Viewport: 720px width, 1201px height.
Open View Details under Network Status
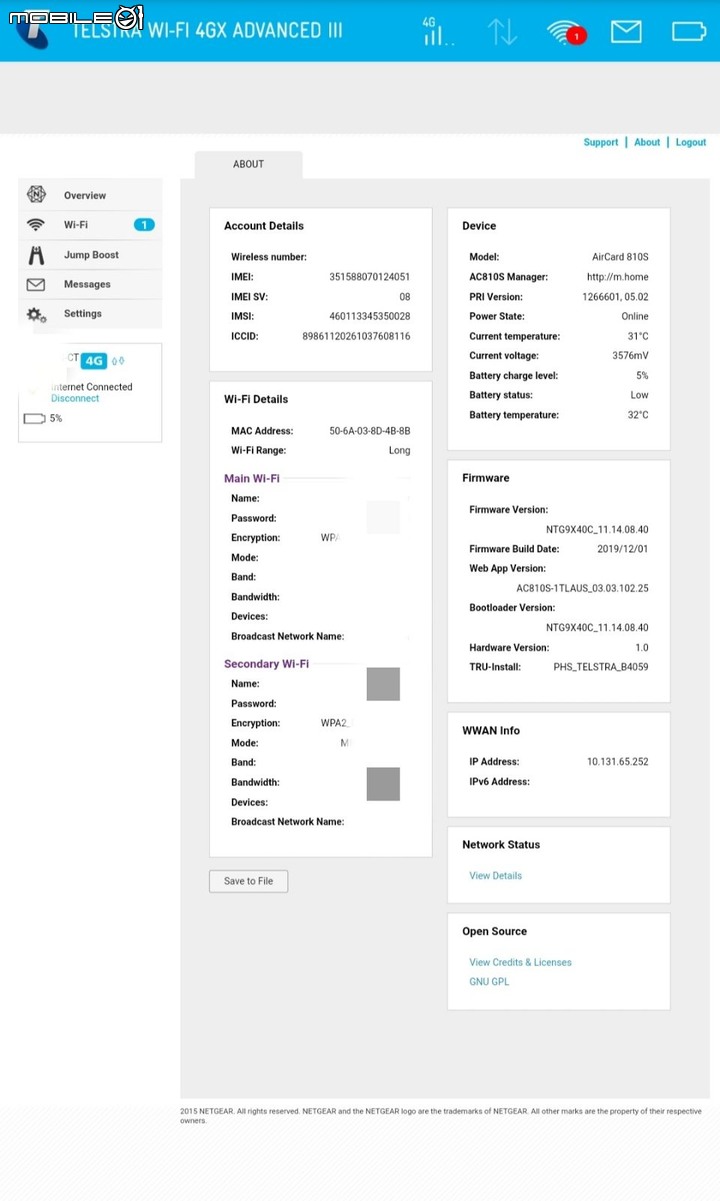point(495,876)
